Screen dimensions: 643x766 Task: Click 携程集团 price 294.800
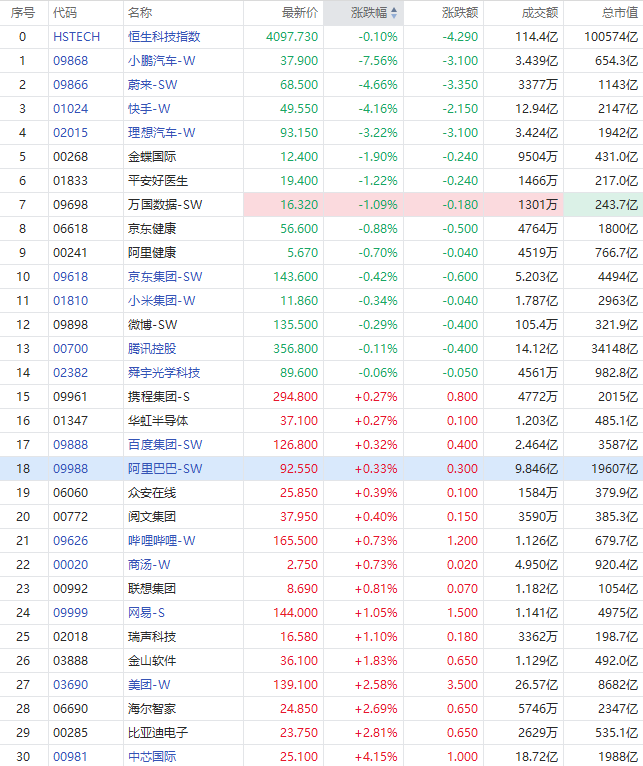point(296,396)
